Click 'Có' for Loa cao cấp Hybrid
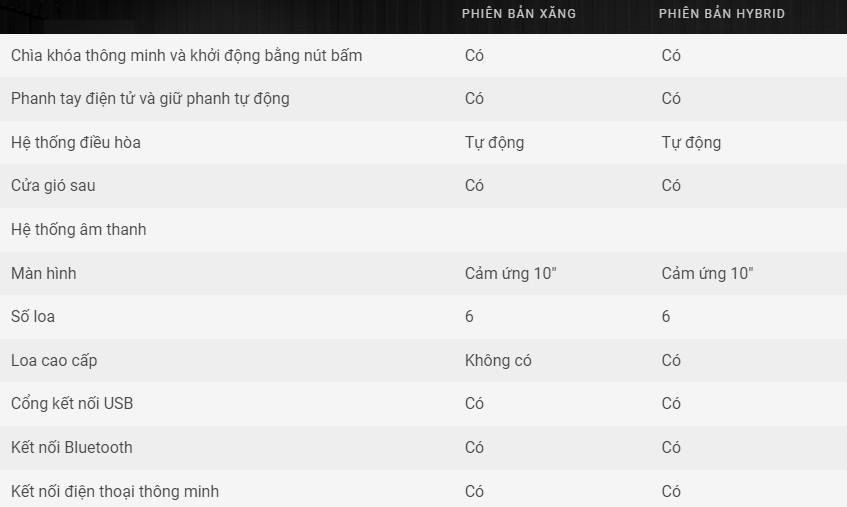The height and width of the screenshot is (507, 847). [x=671, y=361]
